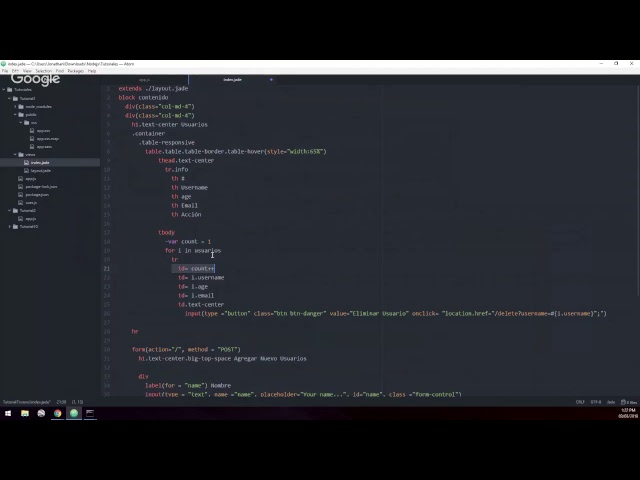Collapse the views folder chevron
The height and width of the screenshot is (480, 640).
click(16, 155)
